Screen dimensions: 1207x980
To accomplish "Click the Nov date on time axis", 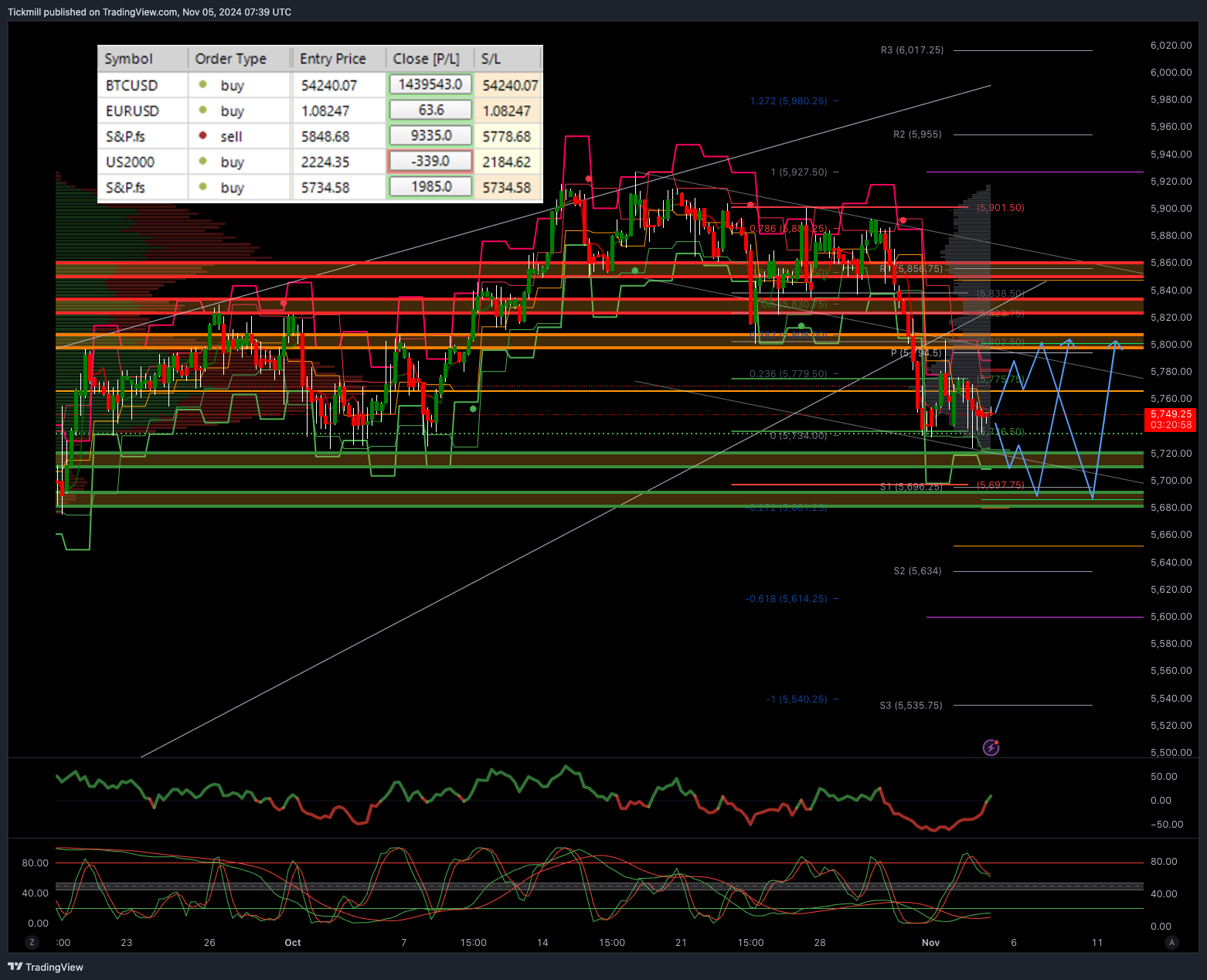I will [930, 943].
